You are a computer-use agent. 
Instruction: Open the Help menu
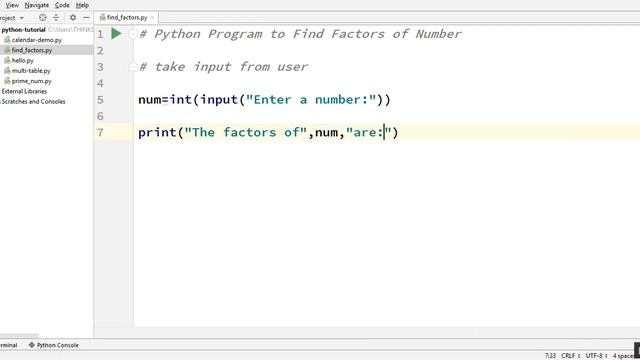coord(82,5)
